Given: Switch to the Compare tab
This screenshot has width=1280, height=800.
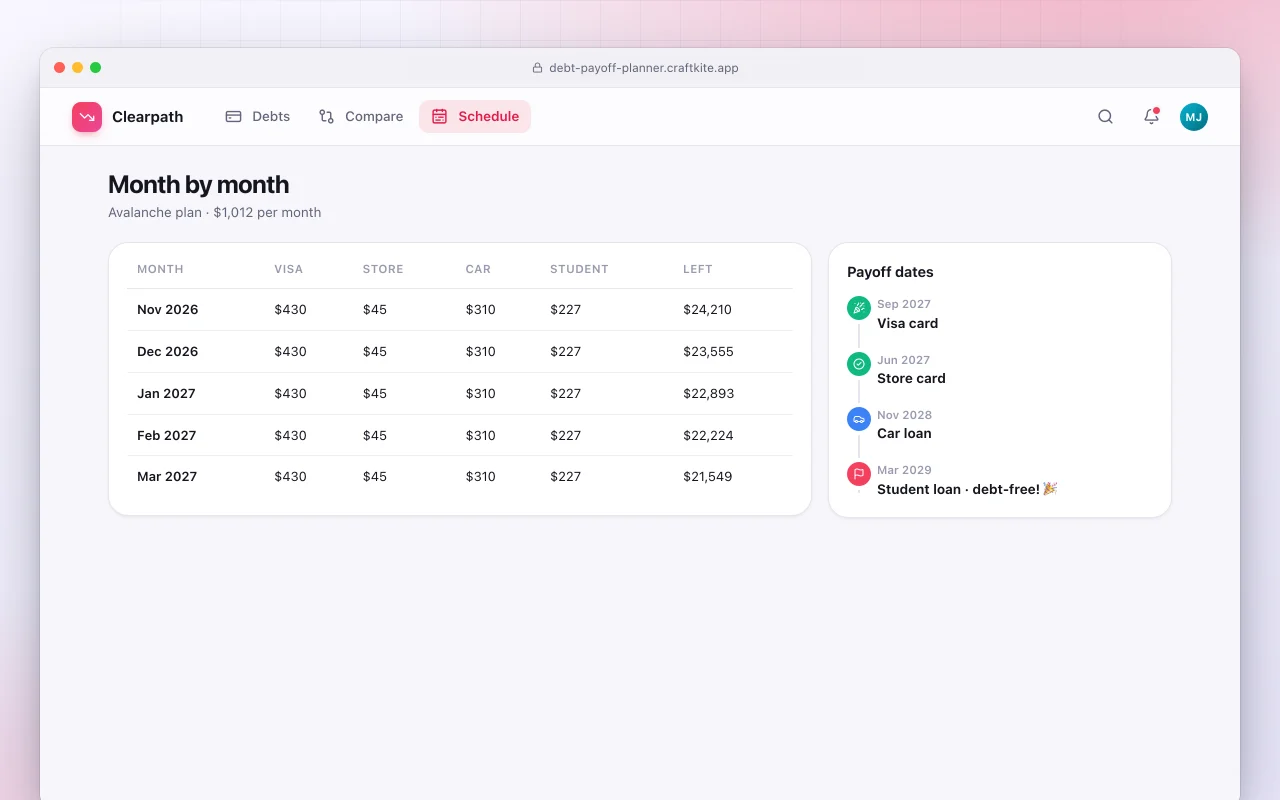Looking at the screenshot, I should (x=361, y=117).
